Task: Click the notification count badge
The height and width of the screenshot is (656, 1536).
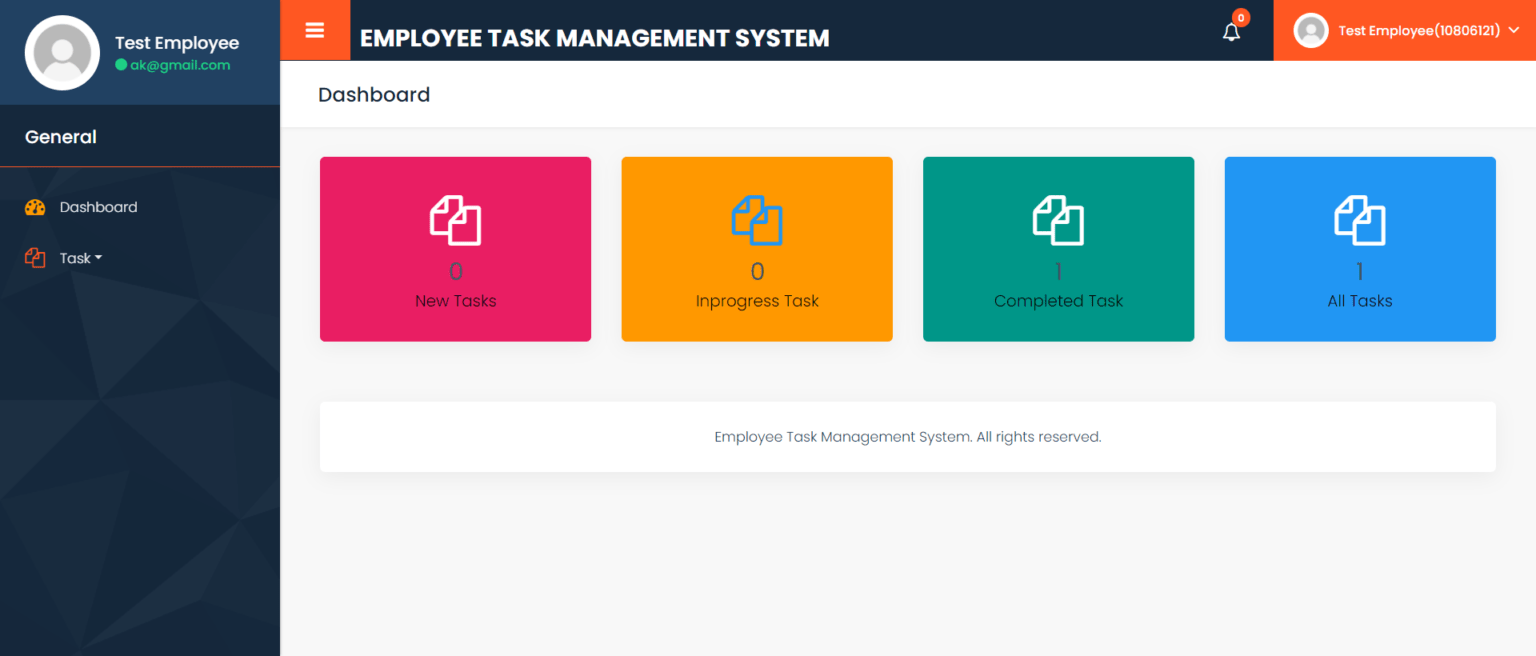Action: 1240,17
